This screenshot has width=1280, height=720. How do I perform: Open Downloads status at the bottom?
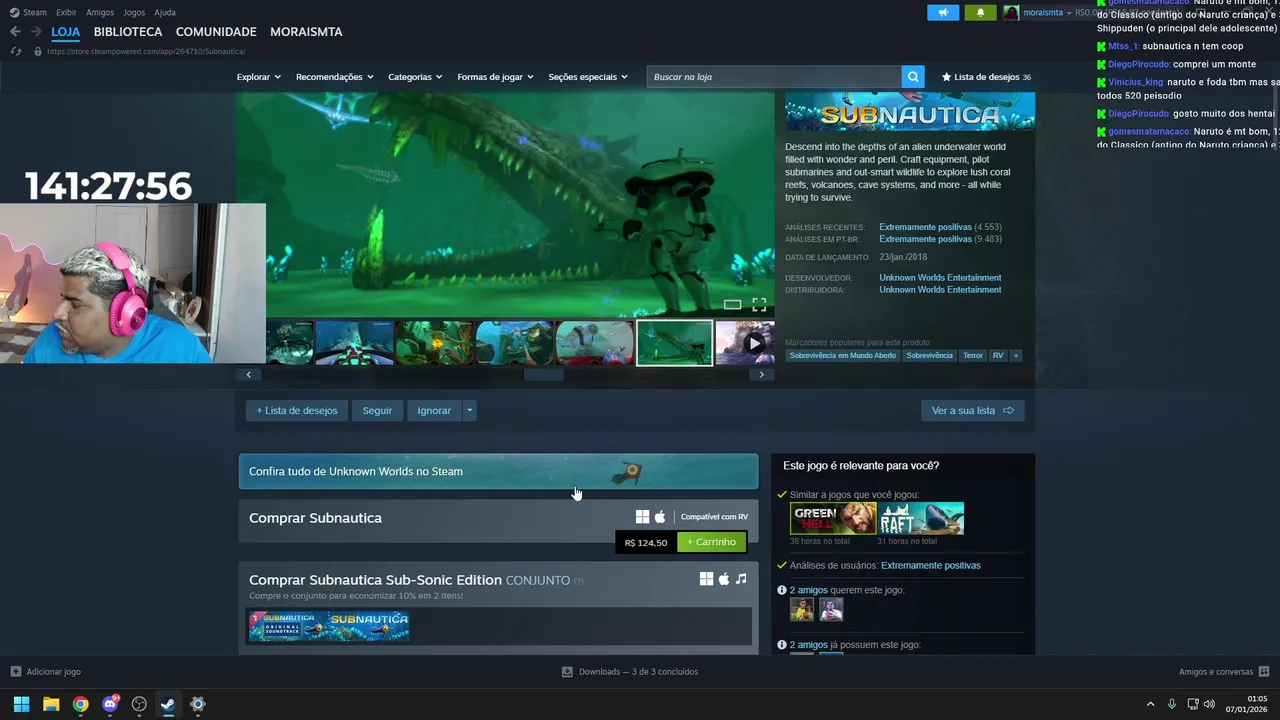(630, 672)
